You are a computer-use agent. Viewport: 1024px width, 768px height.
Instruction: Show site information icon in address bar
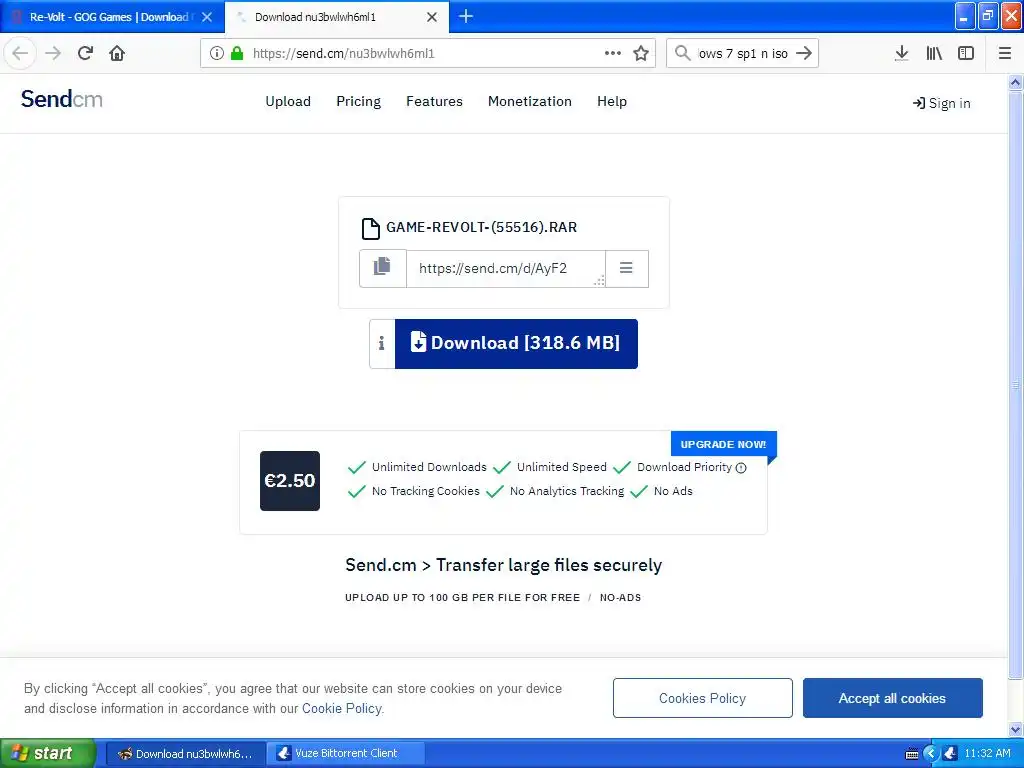click(x=217, y=53)
